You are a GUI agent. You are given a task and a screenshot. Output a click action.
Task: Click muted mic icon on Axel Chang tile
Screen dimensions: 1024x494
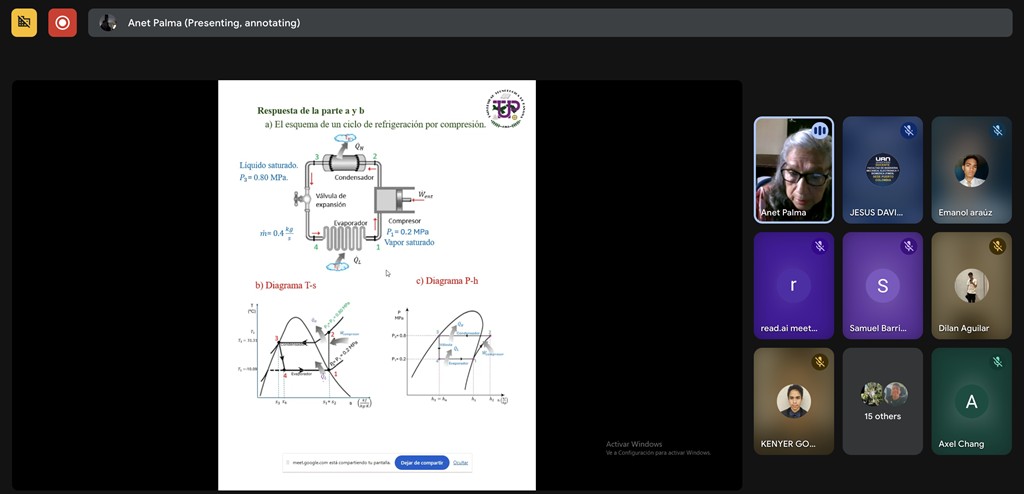(997, 362)
